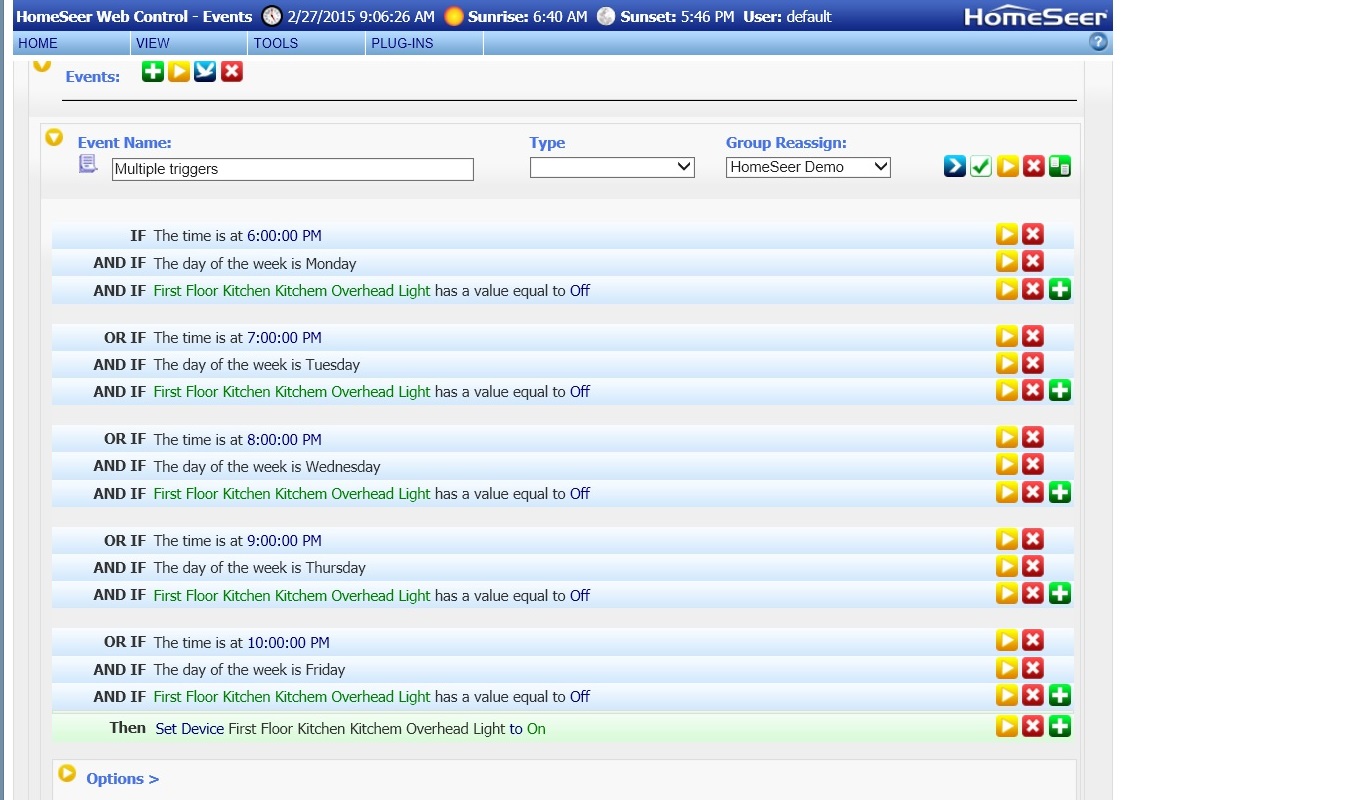Add a new action after Then row
Viewport: 1370px width, 800px height.
coord(1060,726)
